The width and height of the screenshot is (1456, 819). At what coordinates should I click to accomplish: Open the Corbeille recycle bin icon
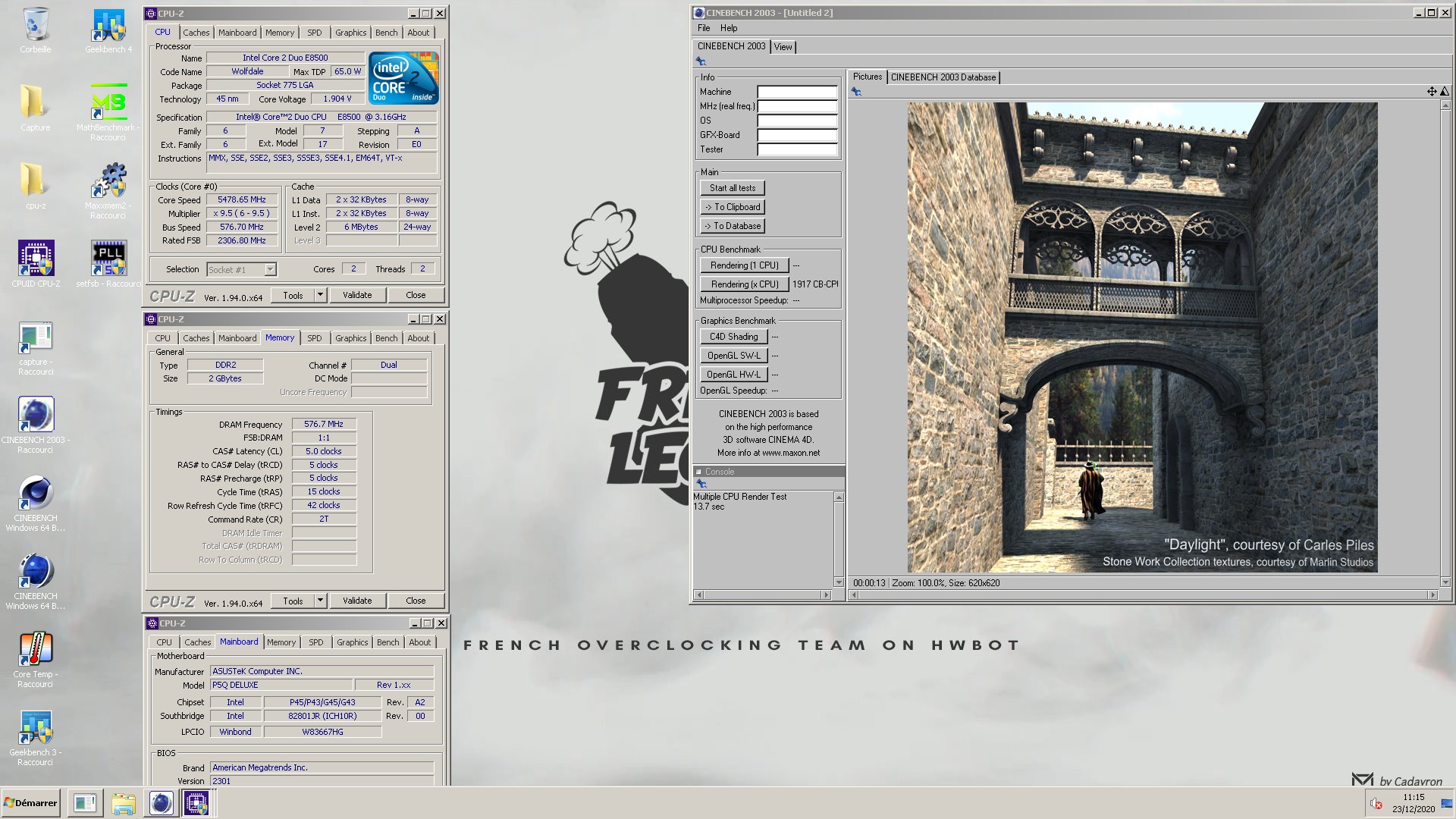point(36,30)
